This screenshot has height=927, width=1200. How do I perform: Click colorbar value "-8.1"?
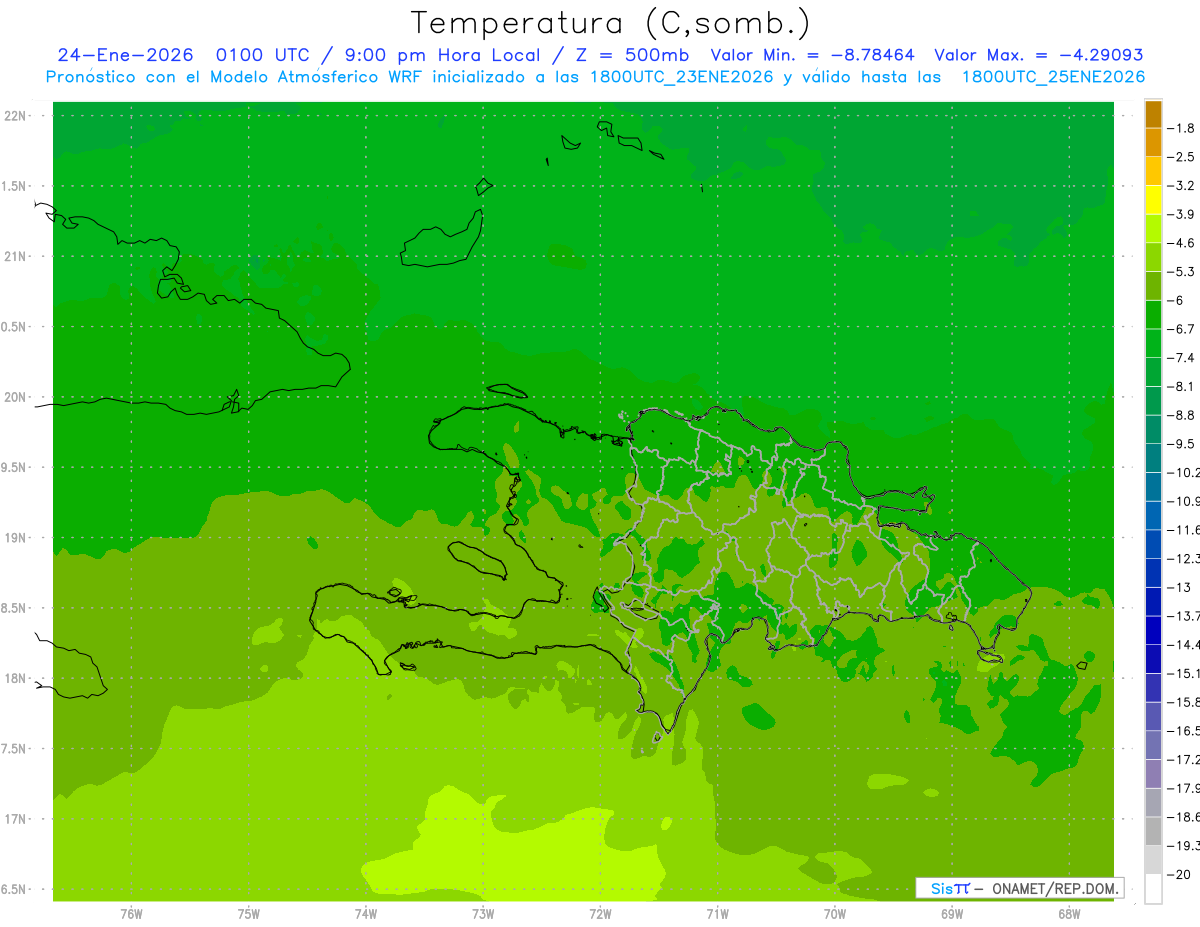tap(1181, 386)
